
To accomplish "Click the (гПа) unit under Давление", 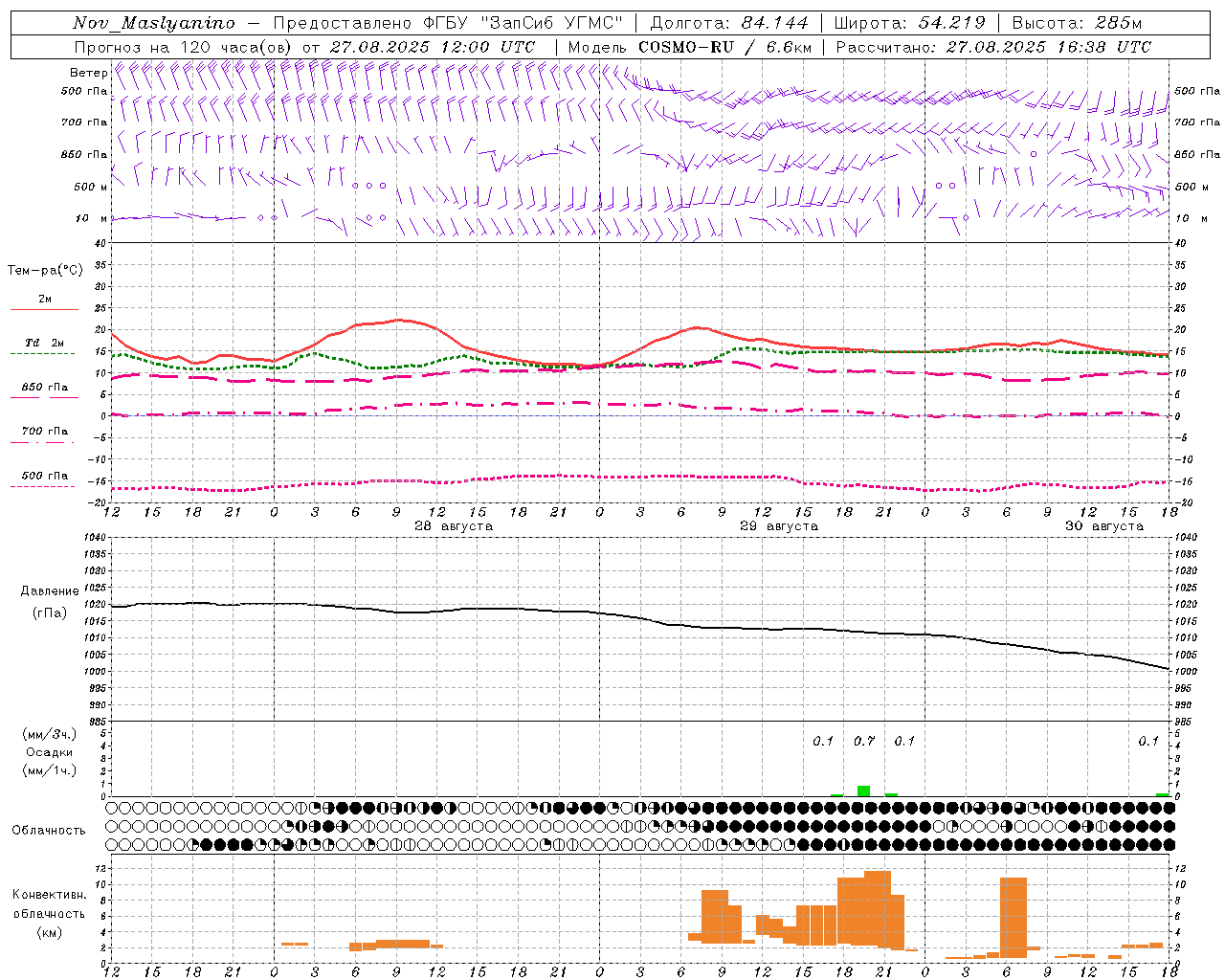I will [x=50, y=612].
